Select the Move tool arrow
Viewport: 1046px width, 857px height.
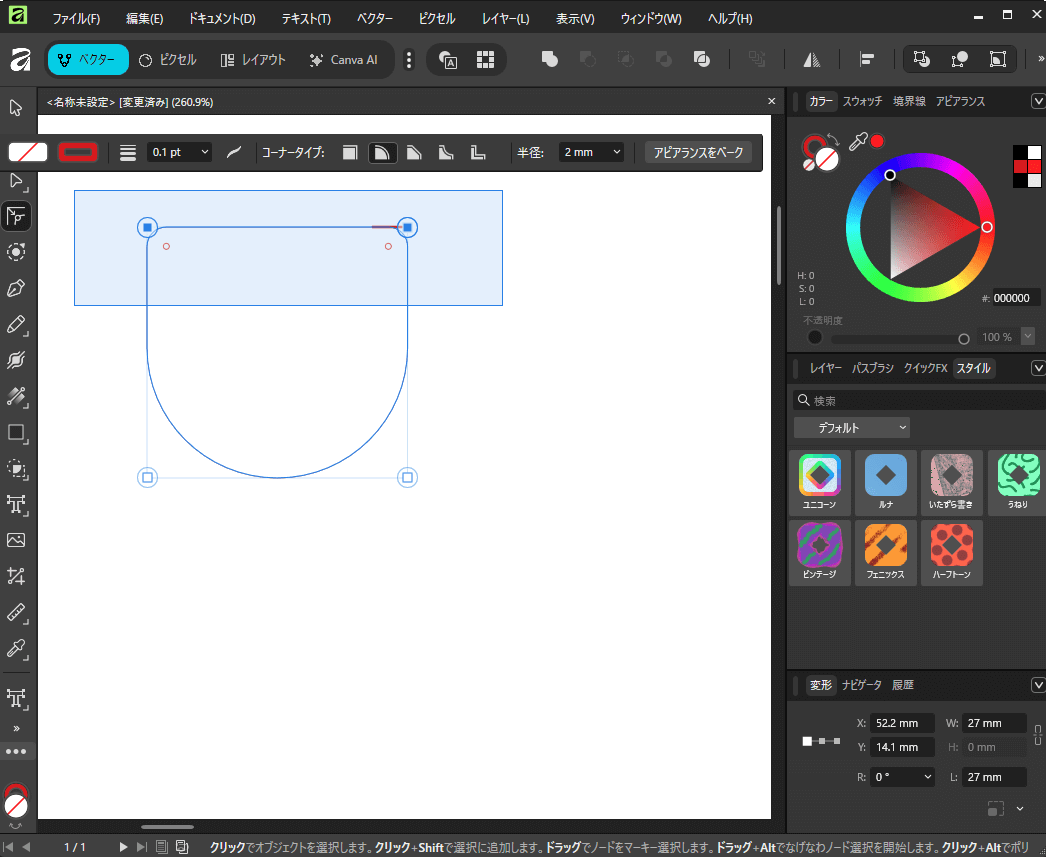[16, 108]
